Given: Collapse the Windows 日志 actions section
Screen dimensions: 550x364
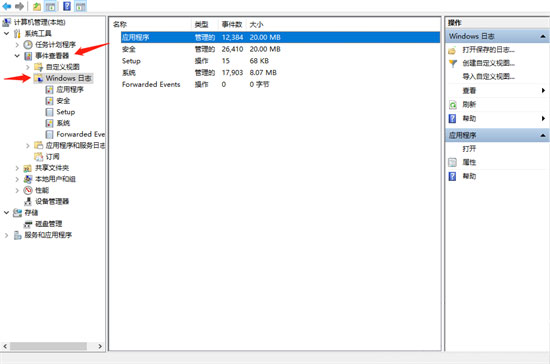Looking at the screenshot, I should 543,36.
